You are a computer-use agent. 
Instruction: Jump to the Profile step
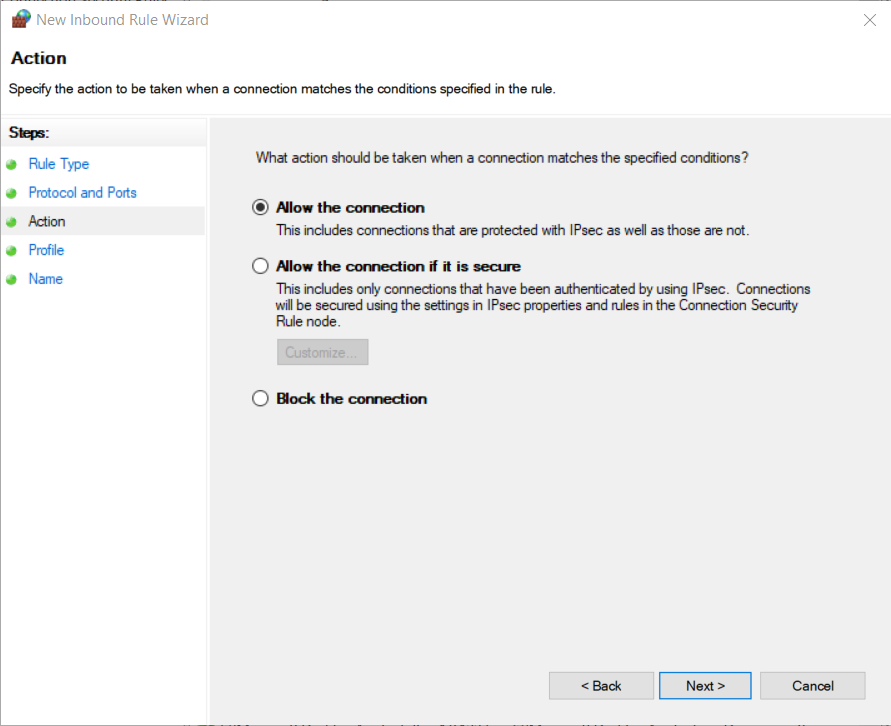46,250
